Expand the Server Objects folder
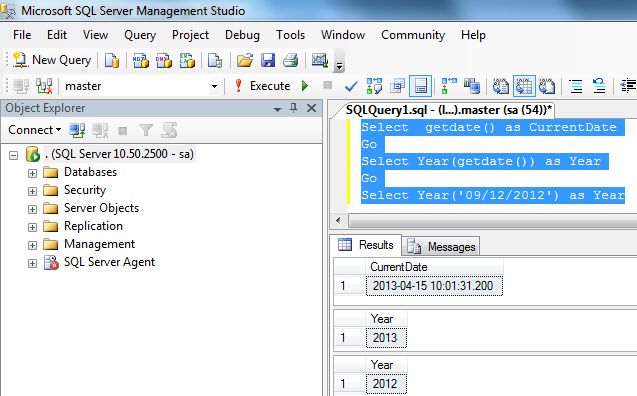This screenshot has width=637, height=396. pos(32,210)
